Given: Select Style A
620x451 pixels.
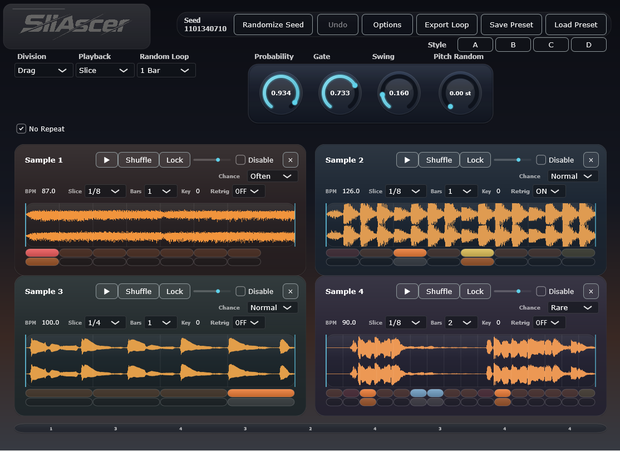Looking at the screenshot, I should coord(475,45).
